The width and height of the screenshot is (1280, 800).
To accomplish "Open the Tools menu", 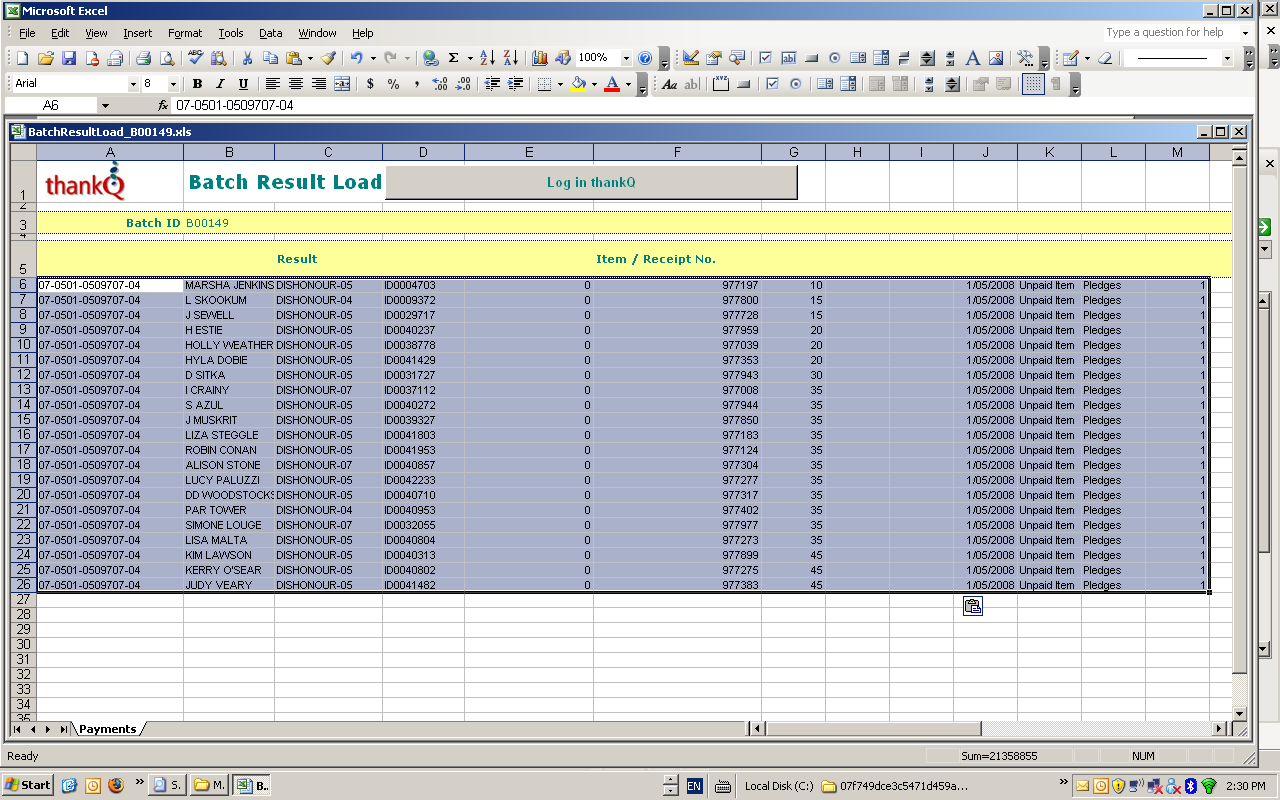I will tap(231, 33).
